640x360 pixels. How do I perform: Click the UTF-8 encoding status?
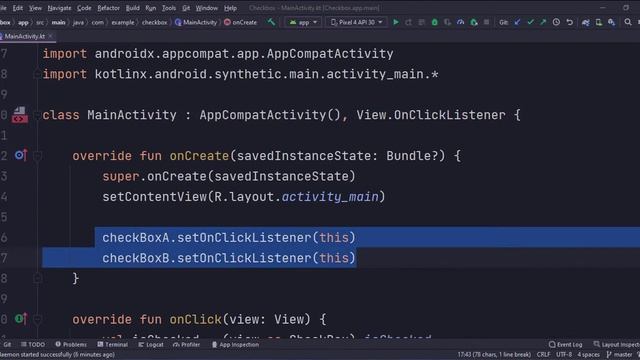[x=564, y=355]
